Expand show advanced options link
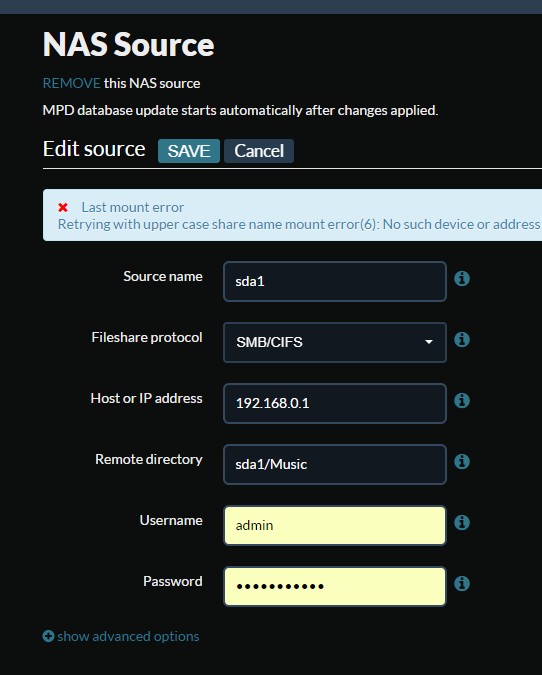The width and height of the screenshot is (542, 675). click(x=128, y=636)
